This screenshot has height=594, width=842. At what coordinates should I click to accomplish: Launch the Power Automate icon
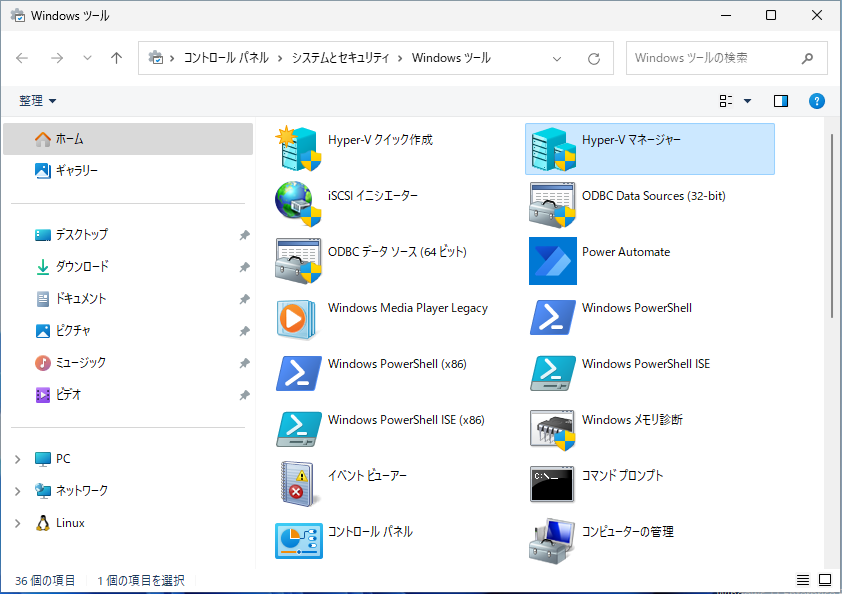tap(553, 261)
